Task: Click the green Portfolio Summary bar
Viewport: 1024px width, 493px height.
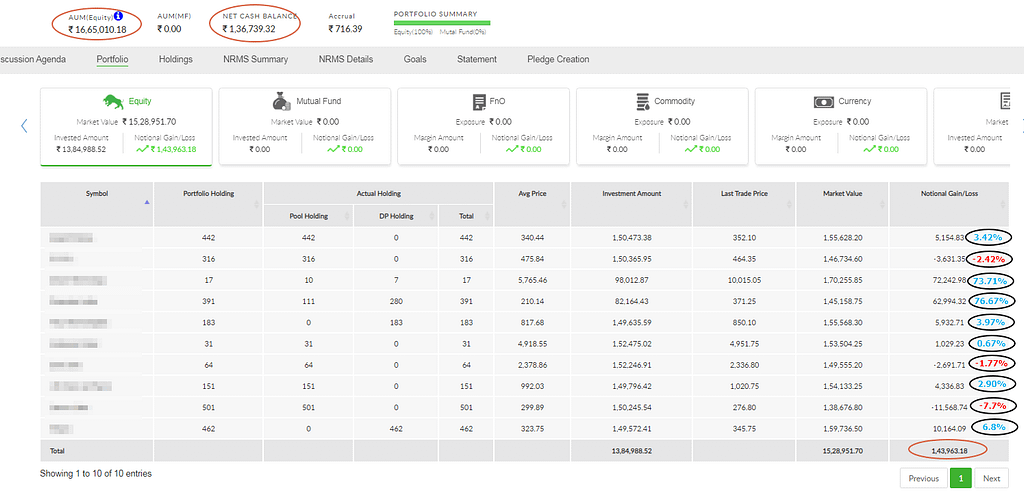Action: pyautogui.click(x=442, y=23)
